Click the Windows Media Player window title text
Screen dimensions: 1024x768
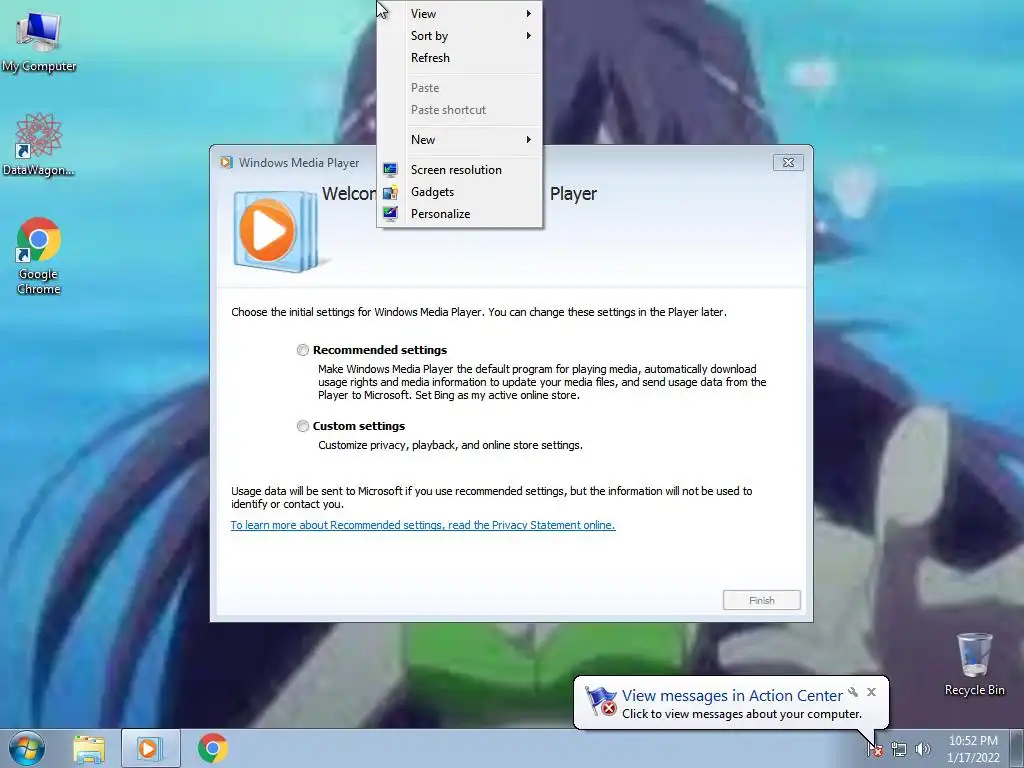click(299, 163)
